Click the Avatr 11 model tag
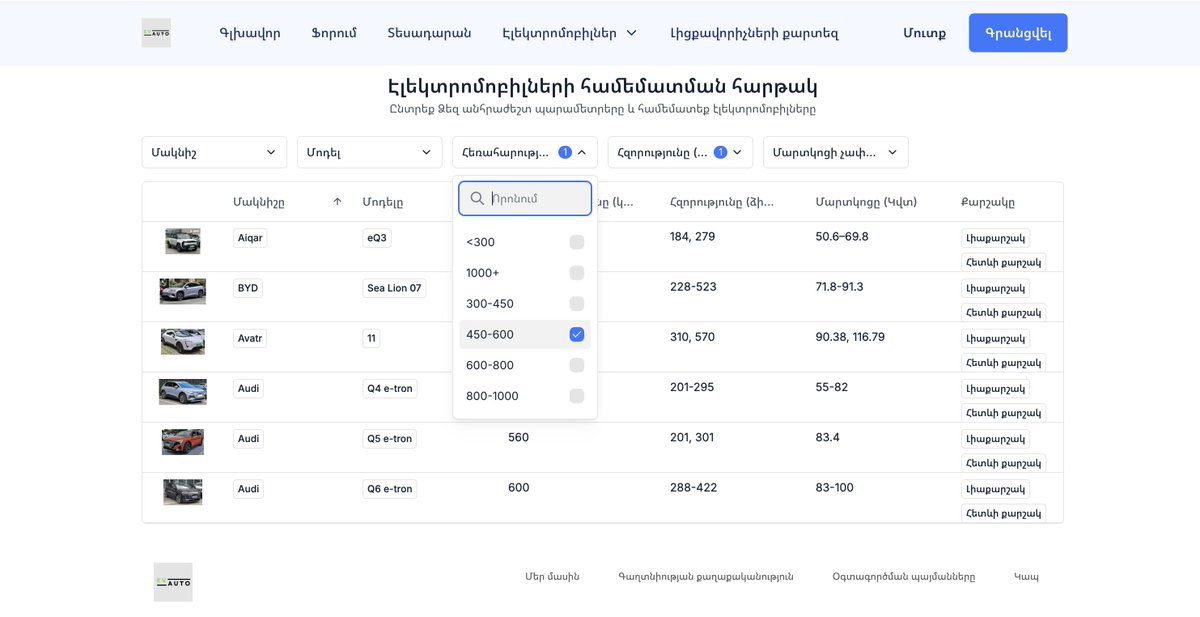Screen dimensions: 1200x617 pyautogui.click(x=372, y=338)
